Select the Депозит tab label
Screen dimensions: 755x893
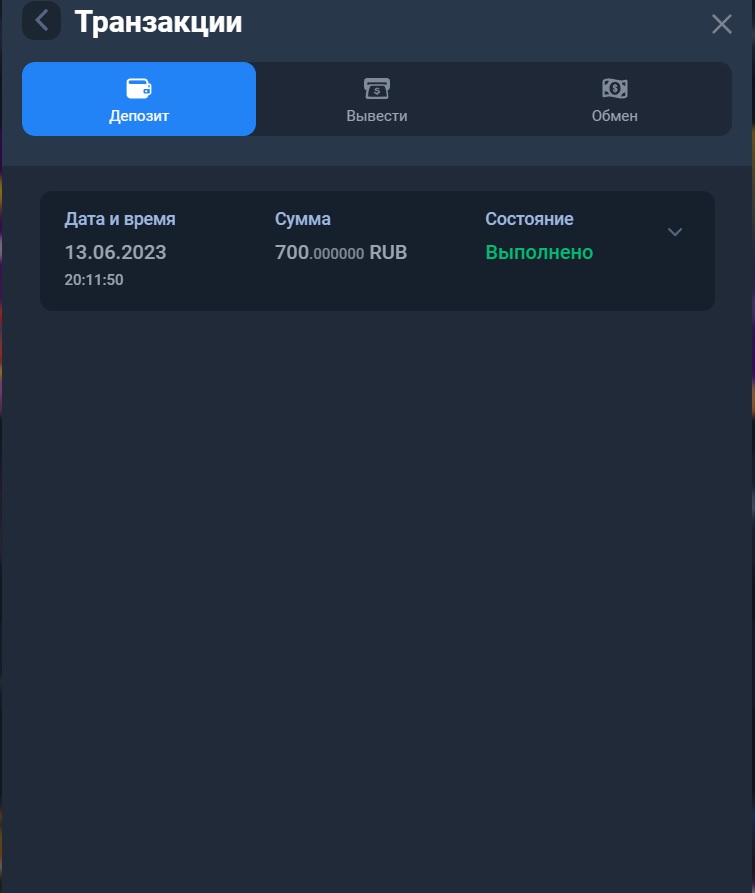(139, 116)
